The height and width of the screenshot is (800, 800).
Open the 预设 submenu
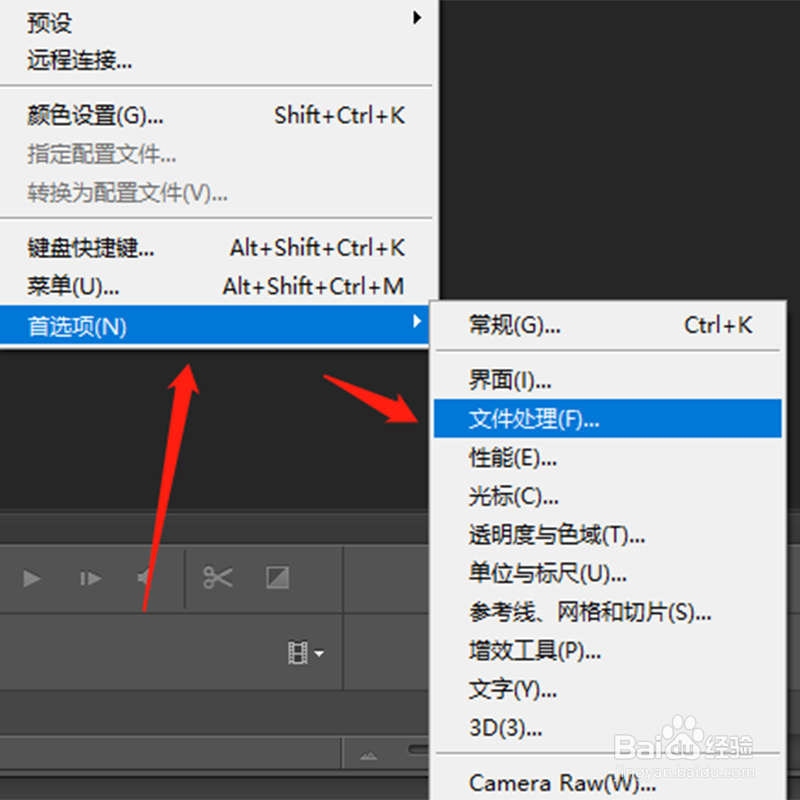point(216,22)
